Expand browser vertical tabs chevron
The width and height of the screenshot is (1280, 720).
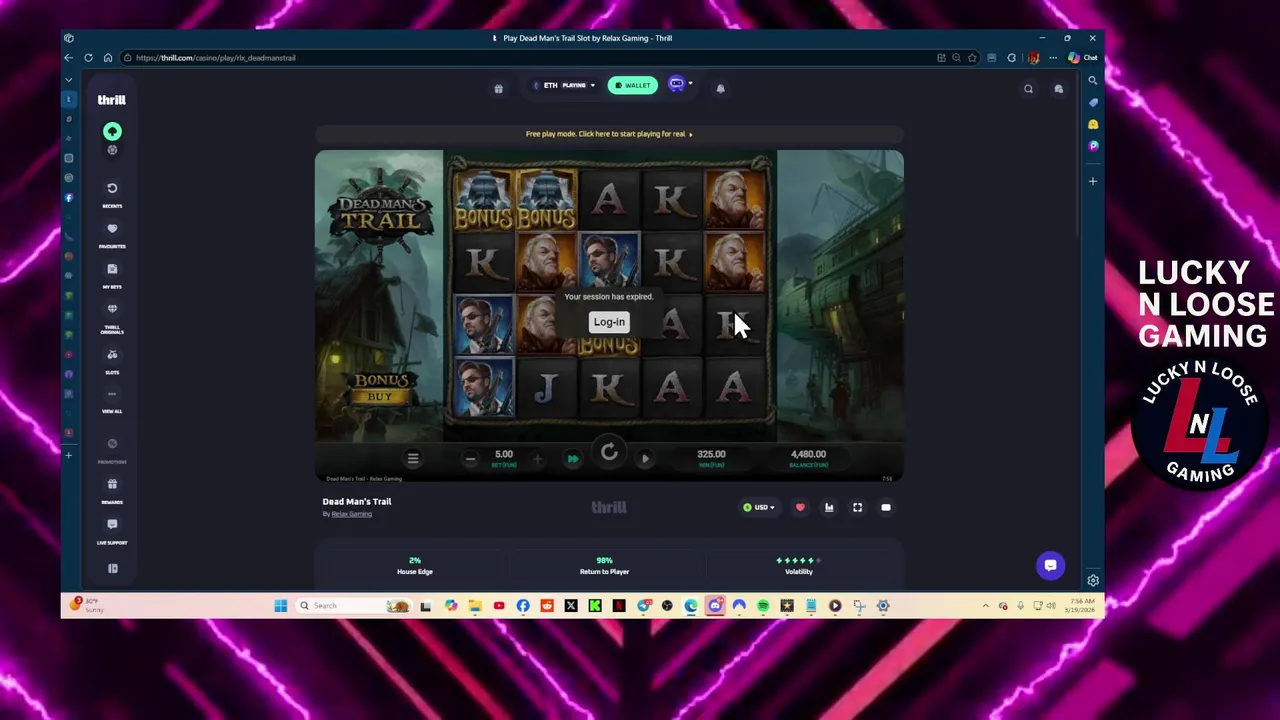[x=69, y=79]
